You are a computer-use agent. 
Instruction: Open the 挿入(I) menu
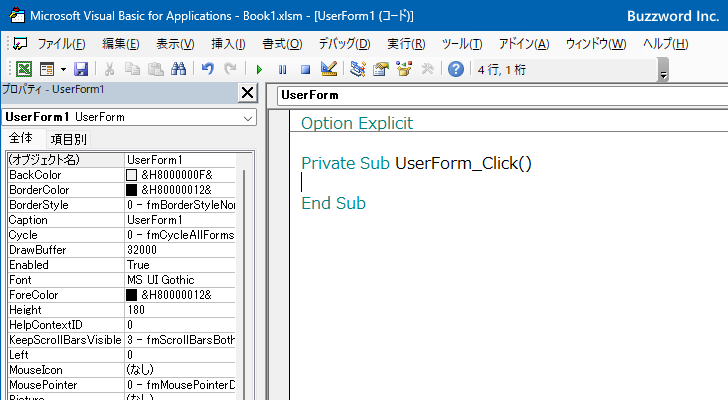pos(228,44)
